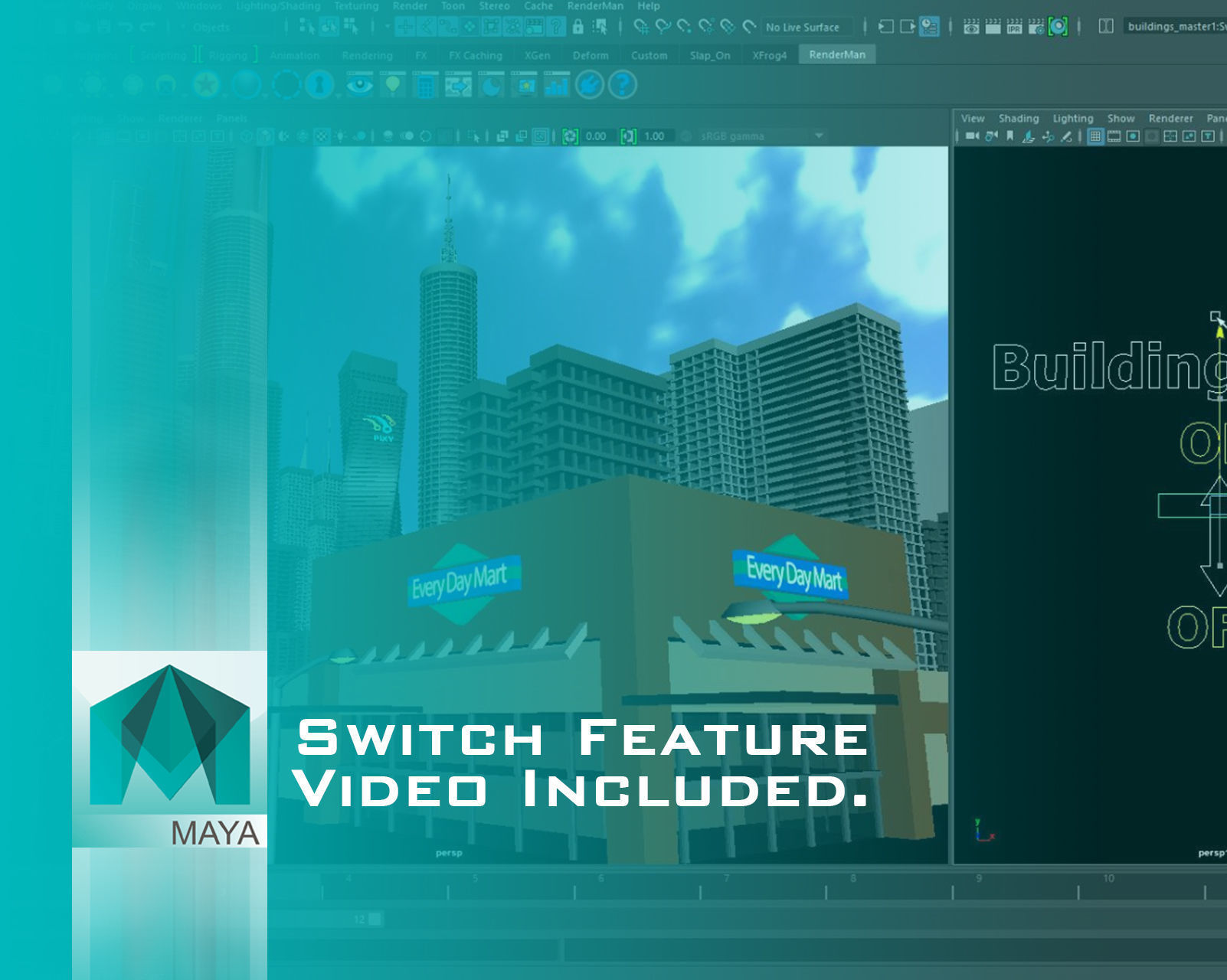Click the bar chart icon on RenderMan shelf
The image size is (1227, 980).
pyautogui.click(x=557, y=84)
